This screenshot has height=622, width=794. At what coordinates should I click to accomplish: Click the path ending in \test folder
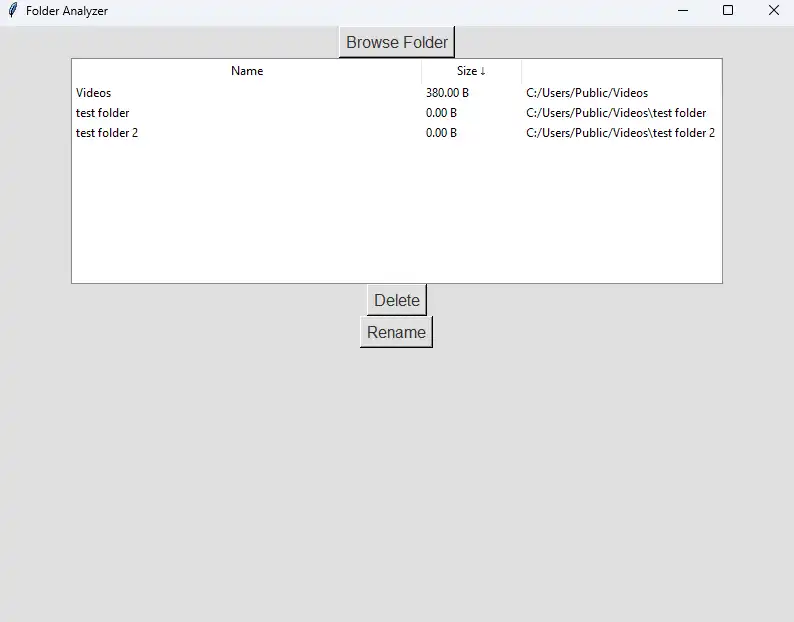[616, 112]
